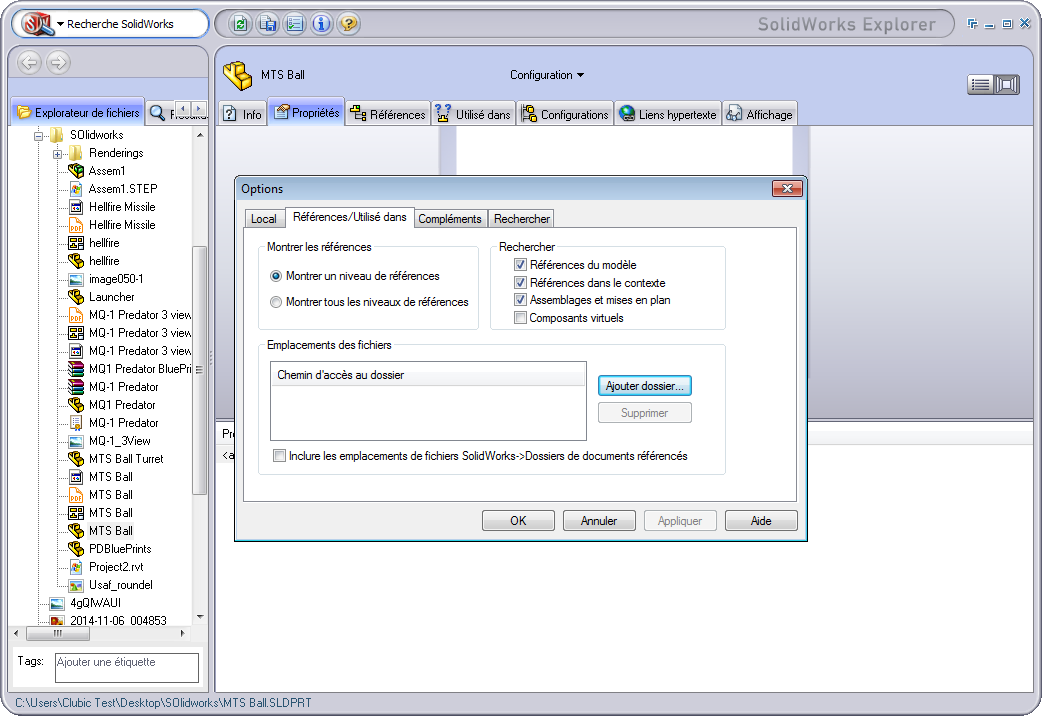
Task: Uncheck Références du modèle checkbox
Action: pos(520,265)
